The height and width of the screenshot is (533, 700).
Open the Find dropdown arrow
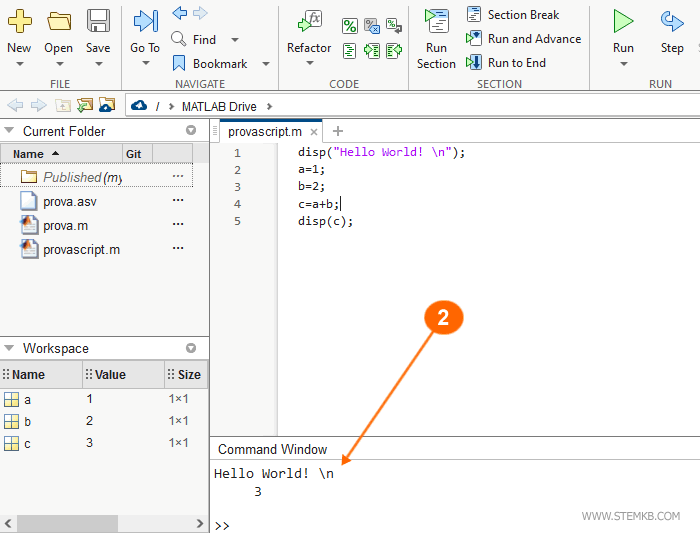point(235,40)
